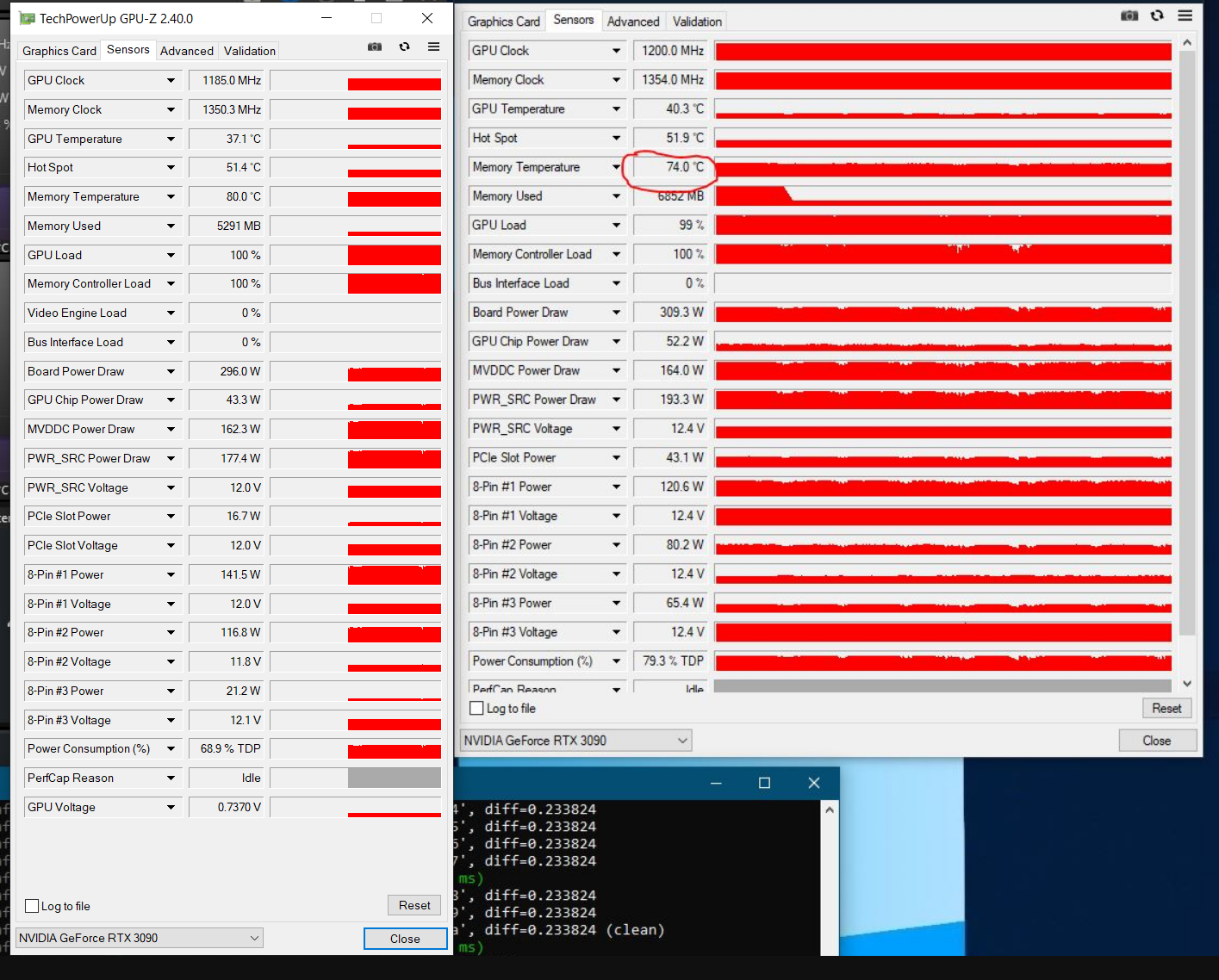Screen dimensions: 1219x980
Task: Open the MVDDC Power Draw dropdown showing 162.3 W
Action: point(171,429)
